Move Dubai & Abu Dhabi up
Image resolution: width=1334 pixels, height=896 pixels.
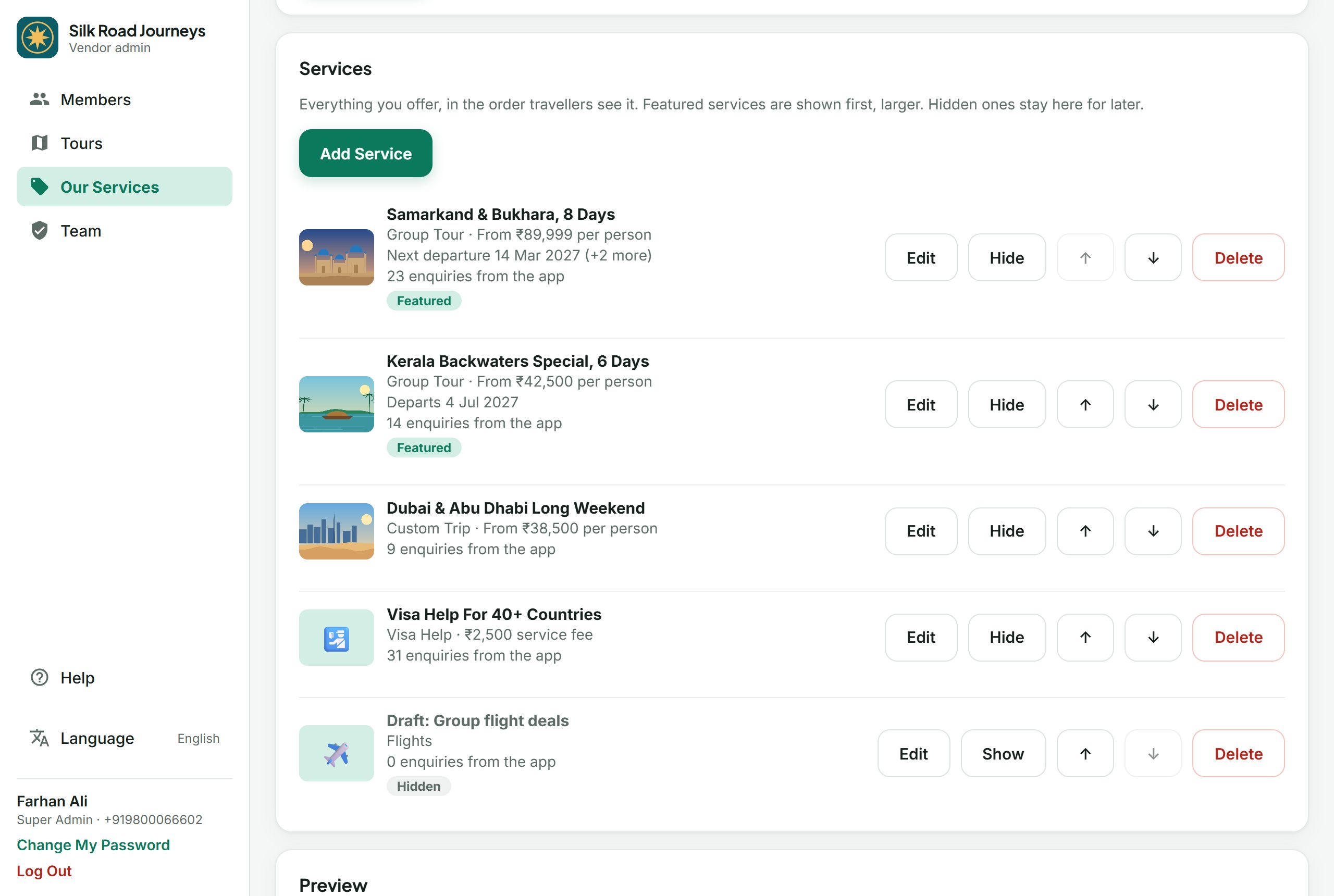coord(1085,531)
